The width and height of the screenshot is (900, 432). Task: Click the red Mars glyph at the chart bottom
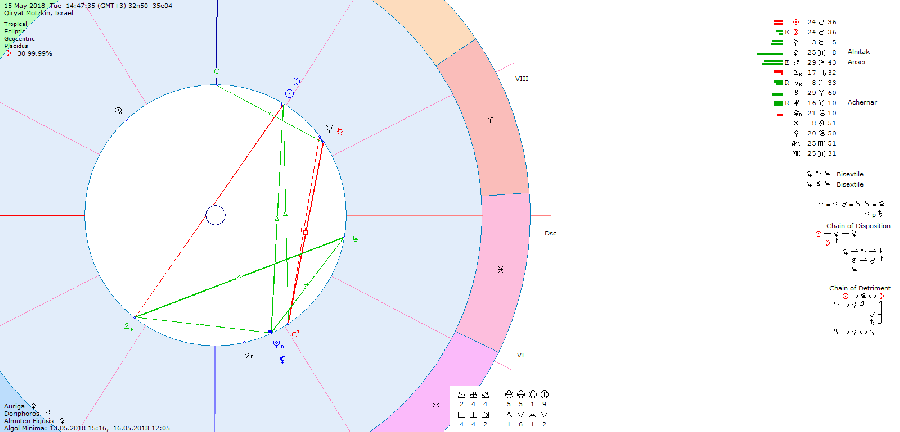coord(295,334)
